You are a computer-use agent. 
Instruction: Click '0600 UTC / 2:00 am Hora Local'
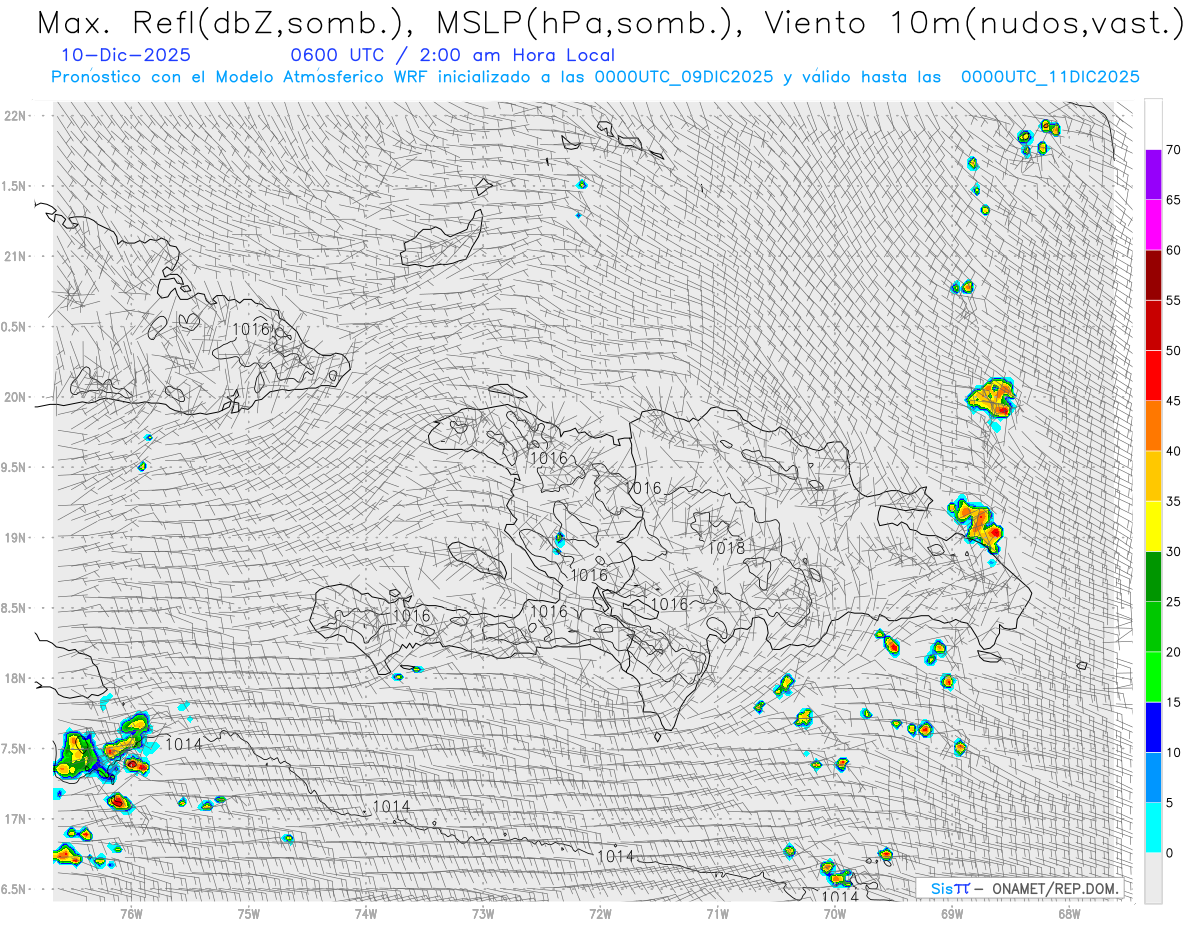[452, 55]
